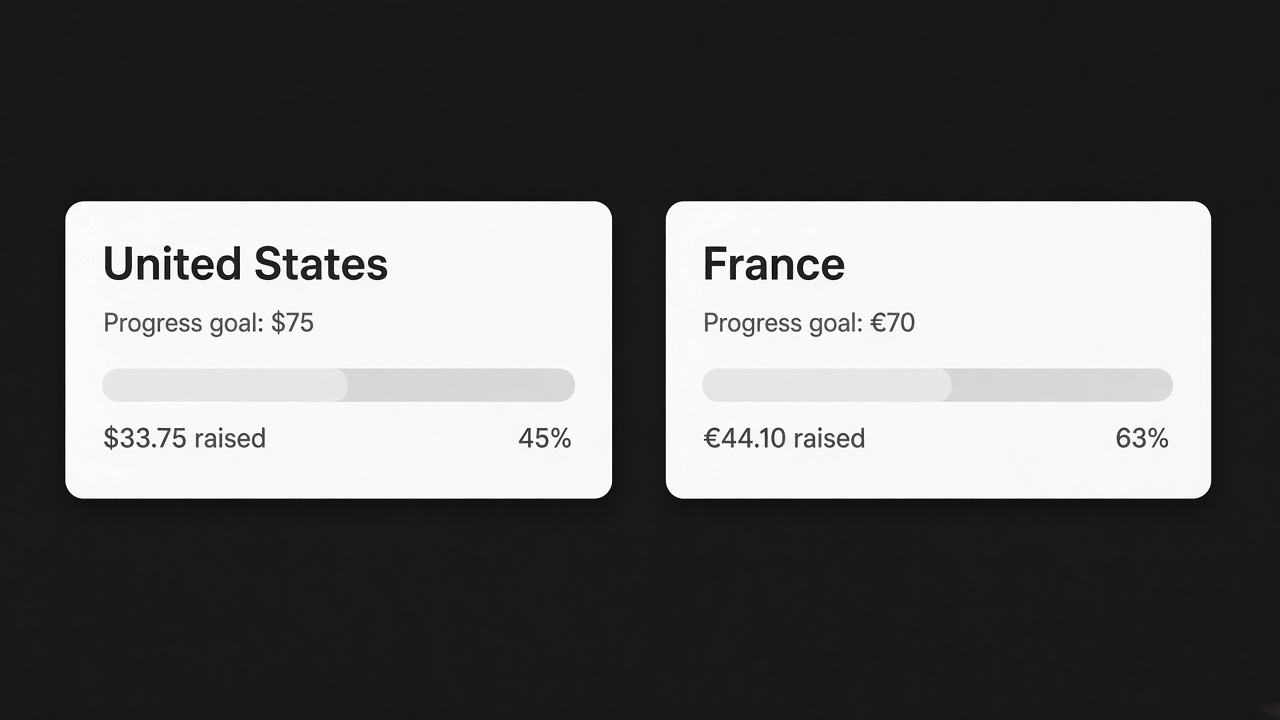Click the 63% percentage label
The image size is (1280, 720).
pyautogui.click(x=1142, y=438)
